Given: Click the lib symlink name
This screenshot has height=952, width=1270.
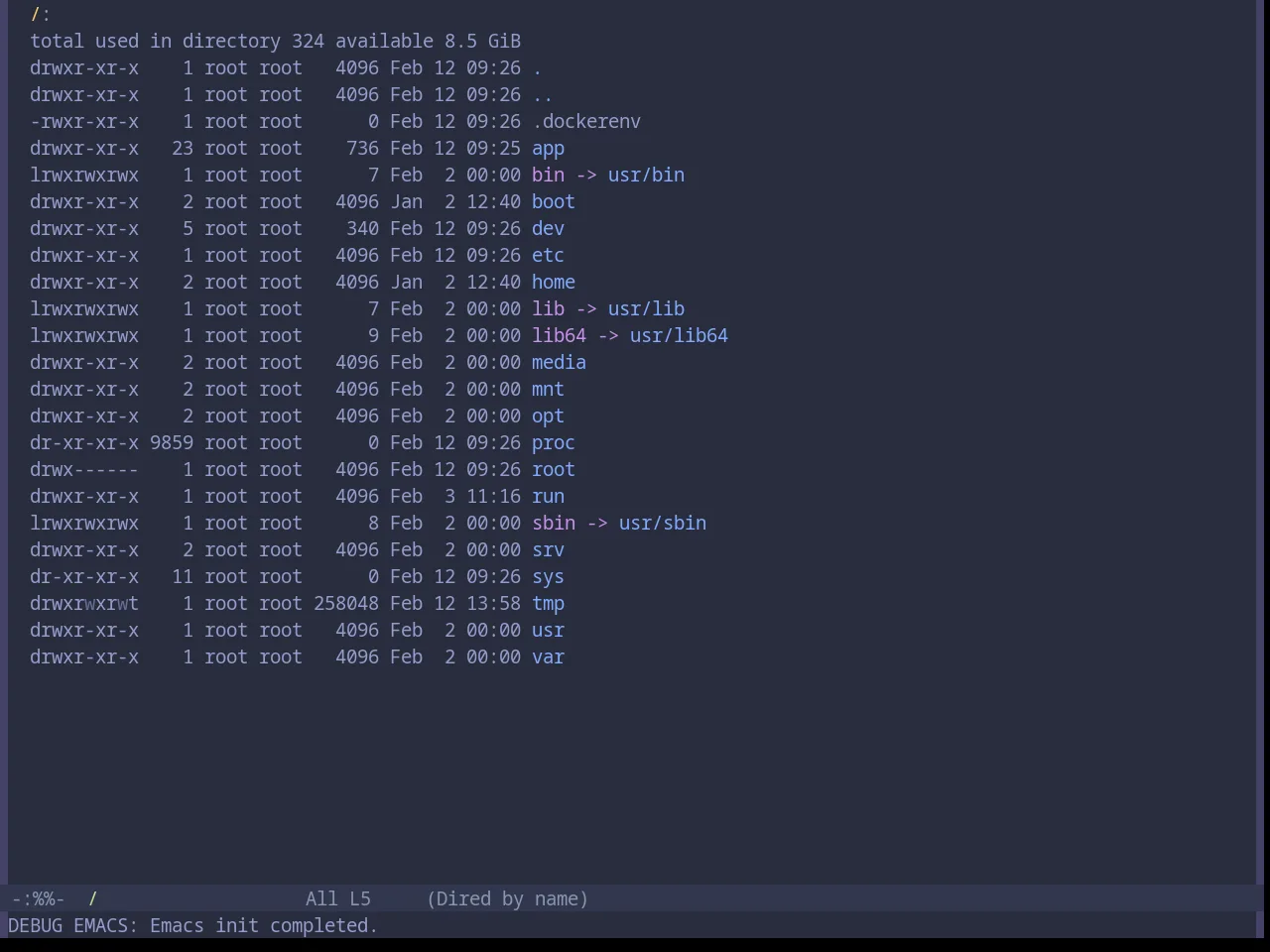Looking at the screenshot, I should 548,309.
